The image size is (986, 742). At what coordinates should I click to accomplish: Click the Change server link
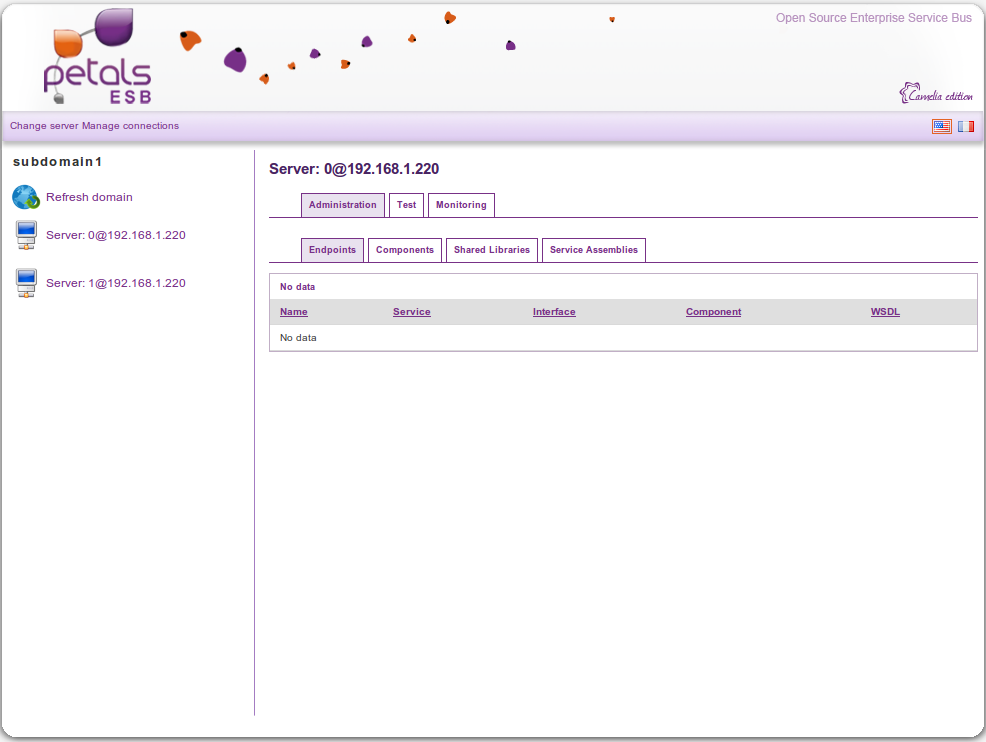(x=44, y=126)
